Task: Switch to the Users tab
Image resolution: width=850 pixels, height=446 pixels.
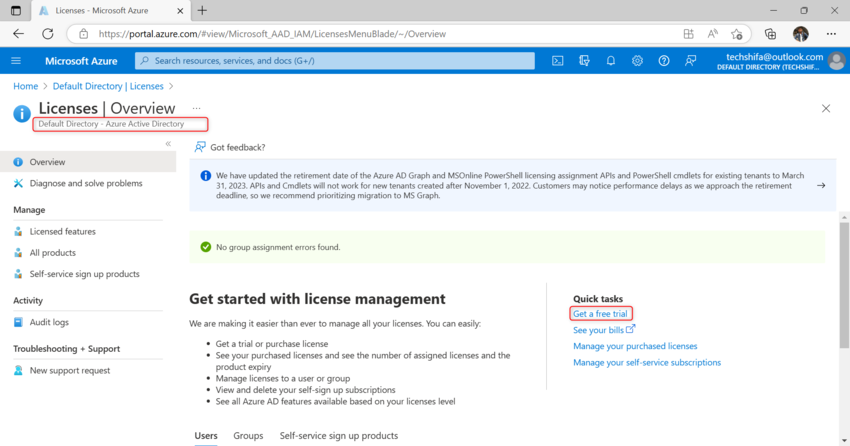Action: pyautogui.click(x=206, y=436)
